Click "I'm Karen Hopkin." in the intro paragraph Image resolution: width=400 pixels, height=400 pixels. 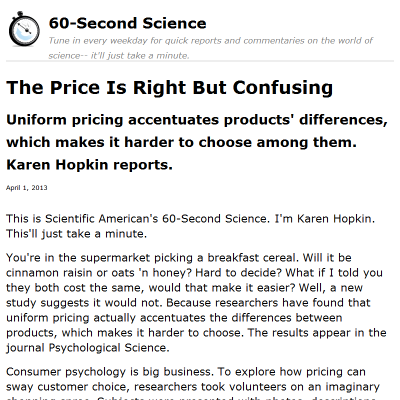click(x=325, y=219)
